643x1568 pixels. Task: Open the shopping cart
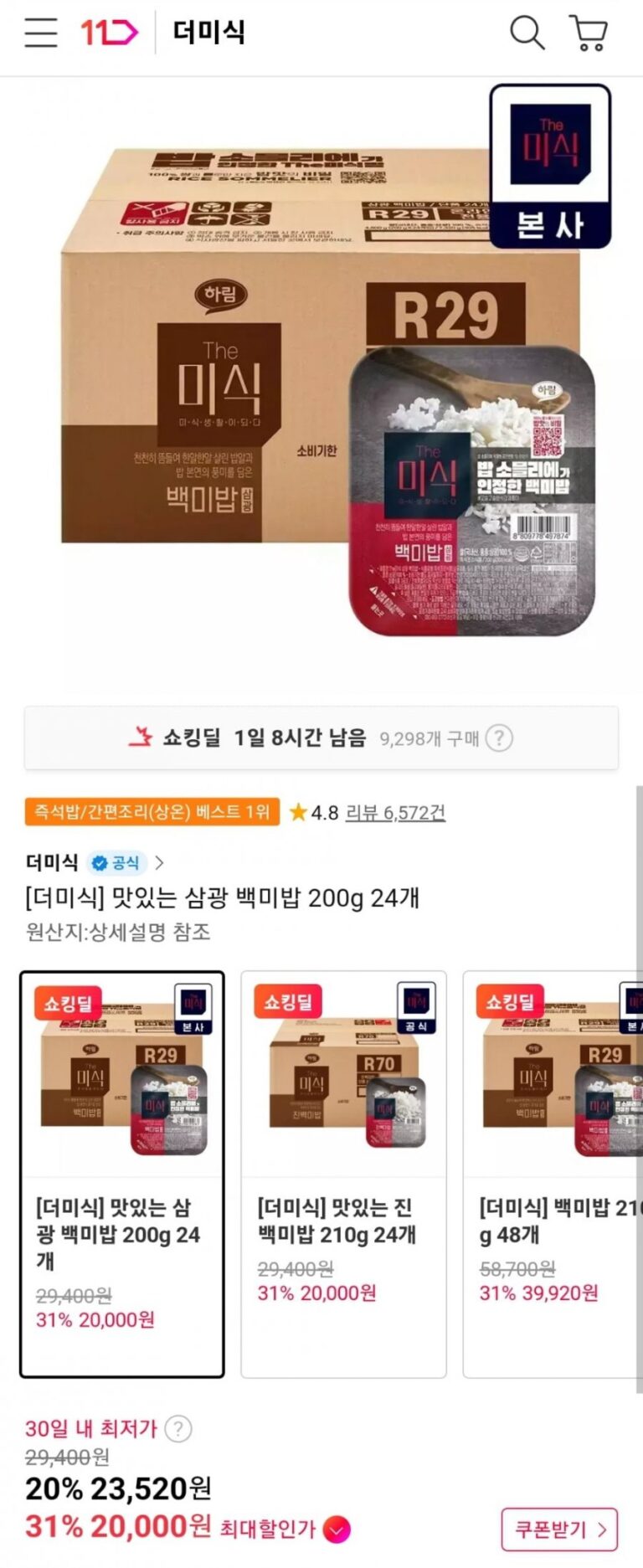(x=589, y=33)
